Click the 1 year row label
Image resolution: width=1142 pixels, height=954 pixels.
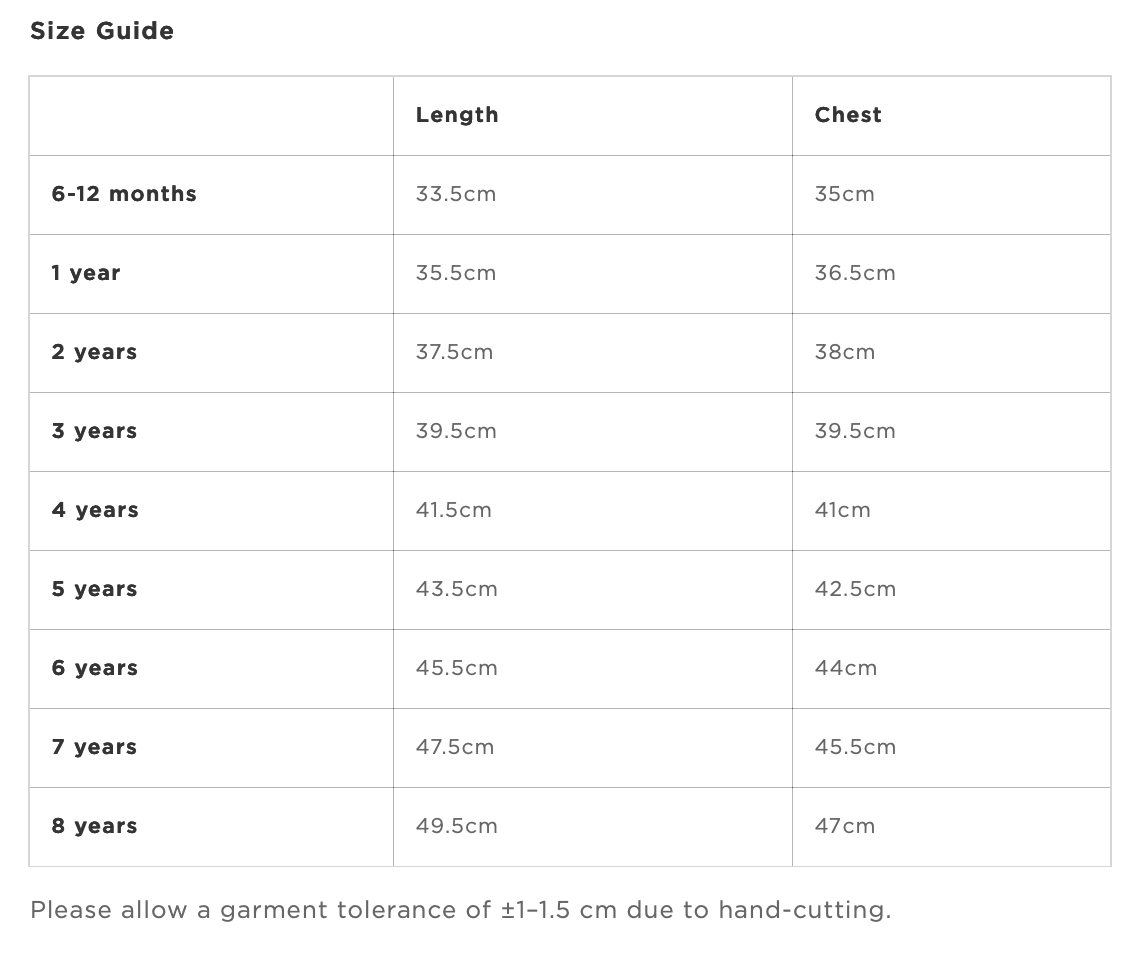point(86,273)
